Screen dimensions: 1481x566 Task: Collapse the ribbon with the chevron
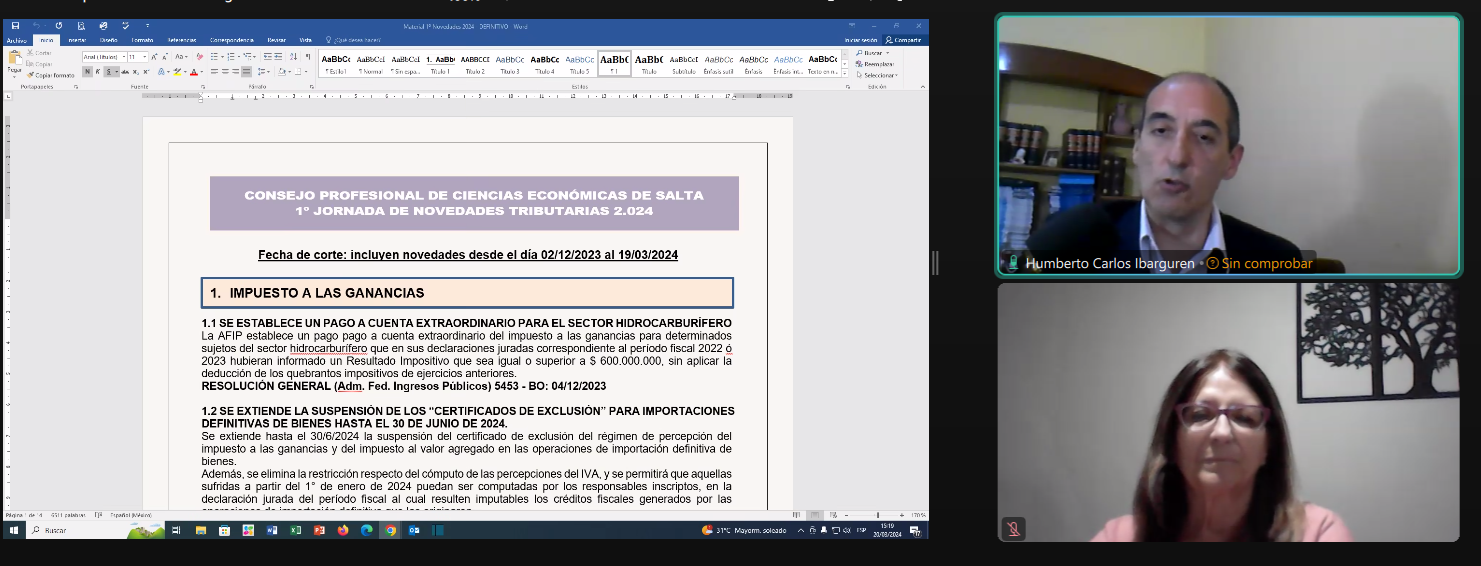(922, 87)
